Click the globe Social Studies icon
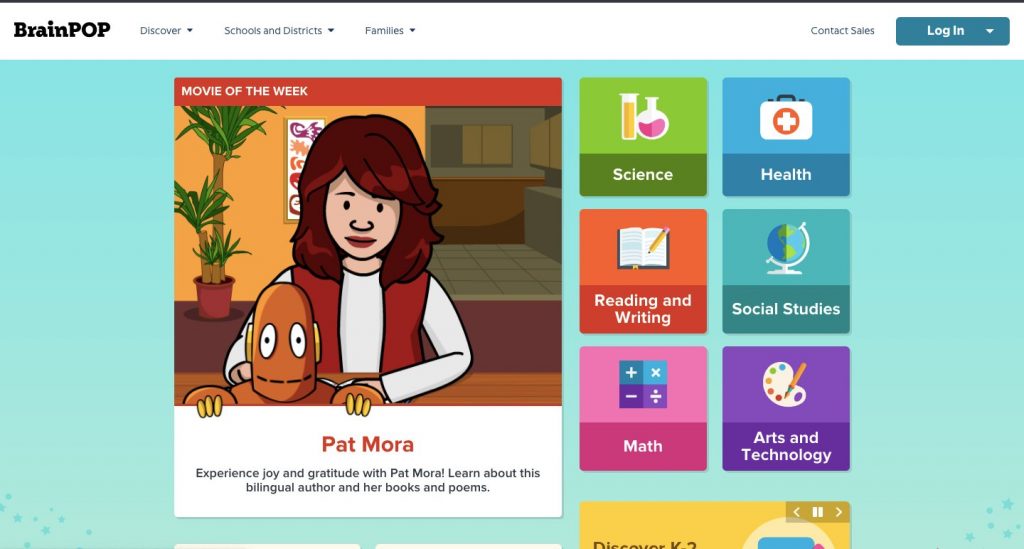 point(787,248)
